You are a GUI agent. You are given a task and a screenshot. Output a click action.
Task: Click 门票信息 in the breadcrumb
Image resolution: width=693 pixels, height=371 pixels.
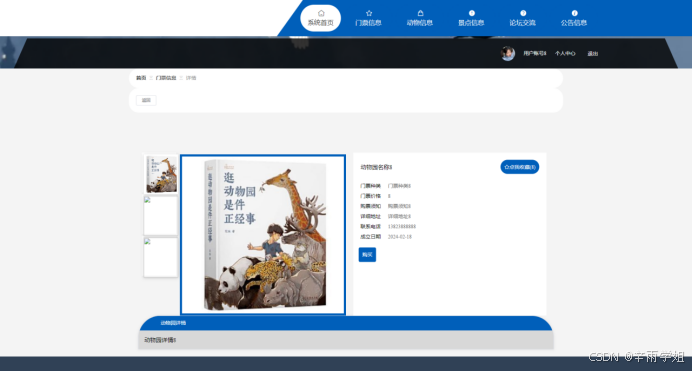pyautogui.click(x=166, y=78)
